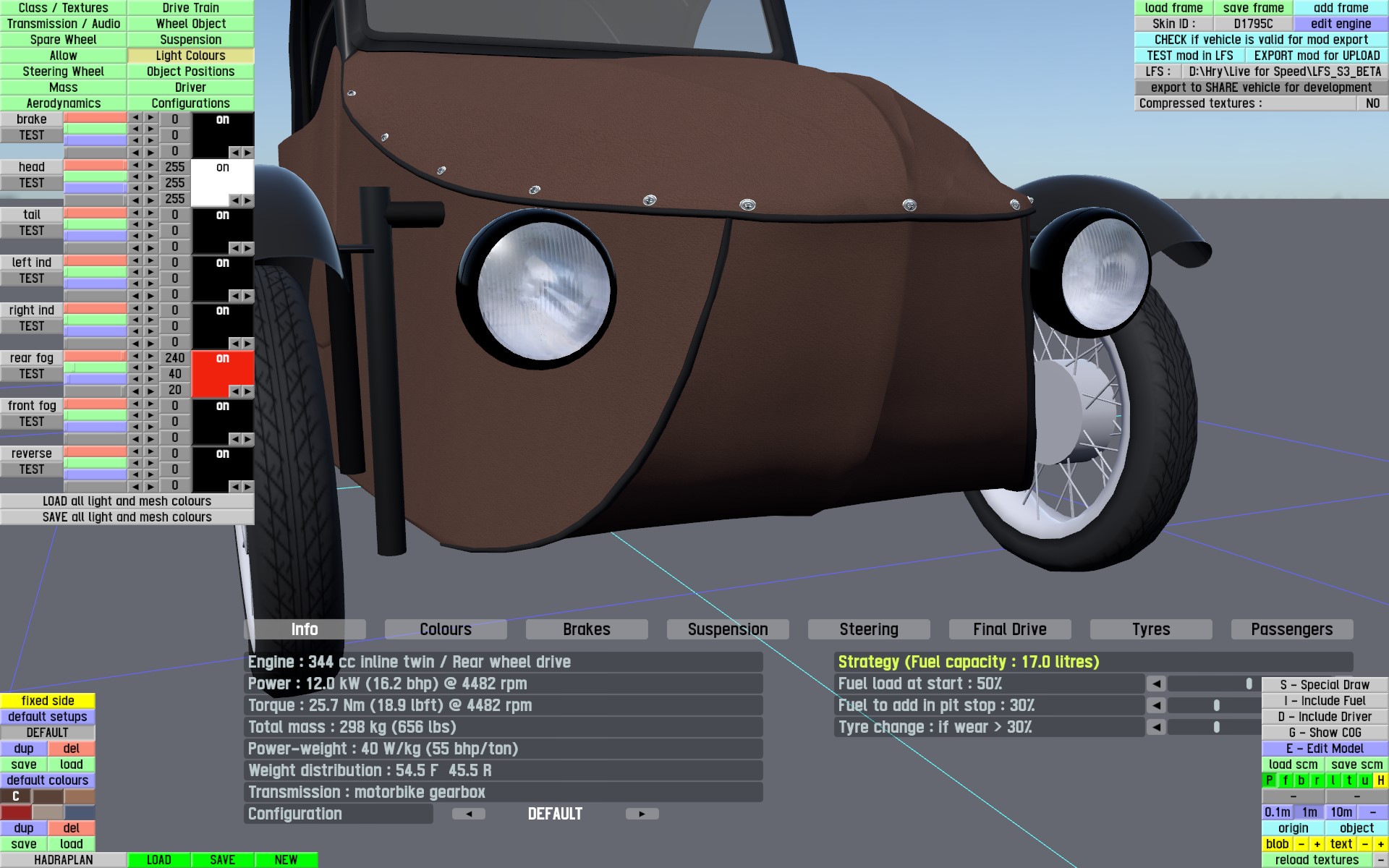Open the DEFAULT setup selector
The width and height of the screenshot is (1389, 868).
tap(47, 733)
